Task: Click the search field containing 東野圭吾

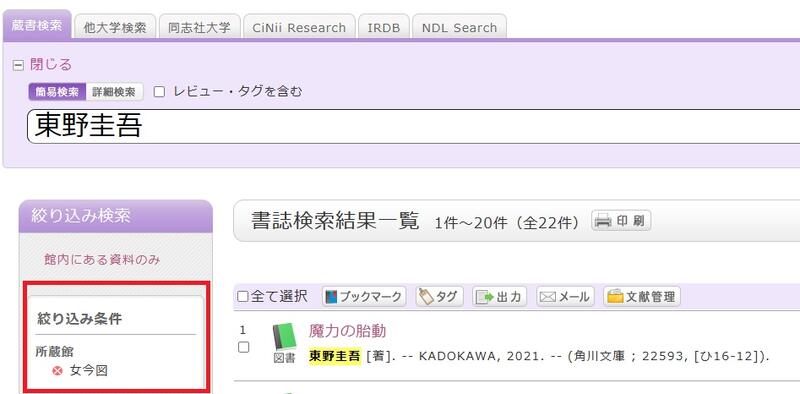Action: pos(413,127)
